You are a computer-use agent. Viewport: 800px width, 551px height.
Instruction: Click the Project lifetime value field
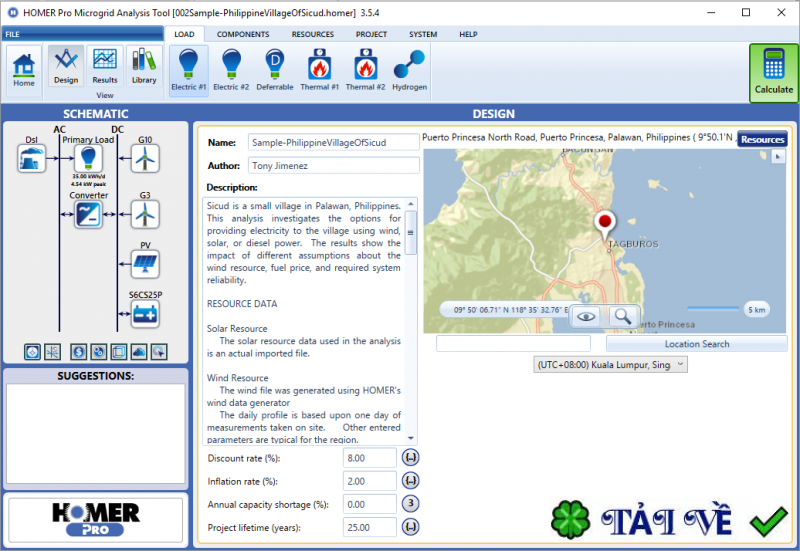[369, 527]
